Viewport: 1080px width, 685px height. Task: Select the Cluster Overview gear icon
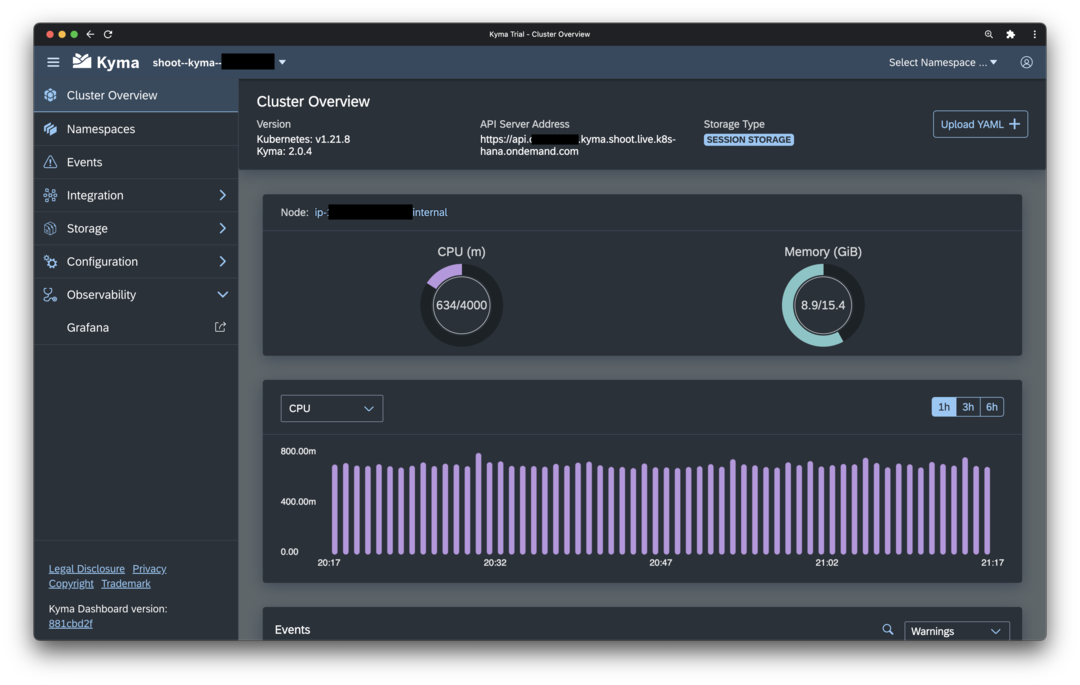[50, 95]
